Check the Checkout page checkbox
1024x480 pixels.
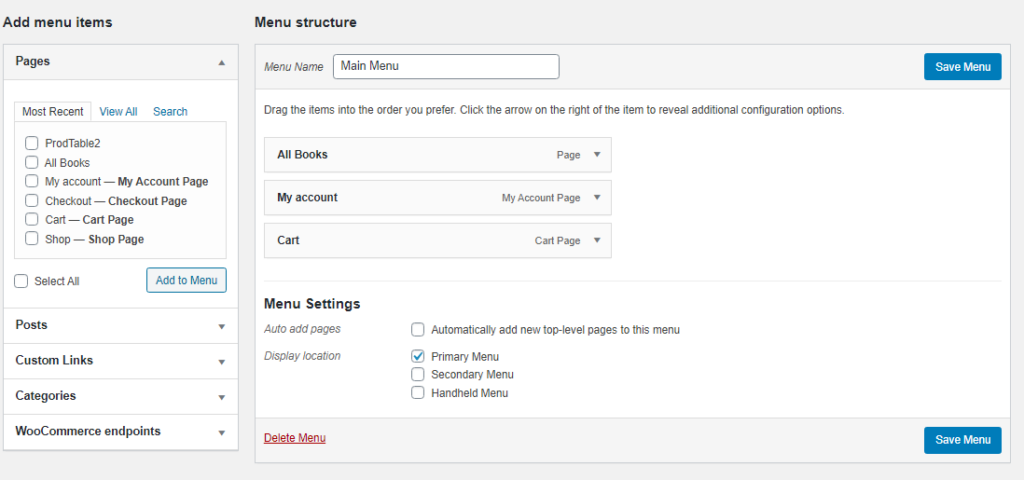coord(31,200)
